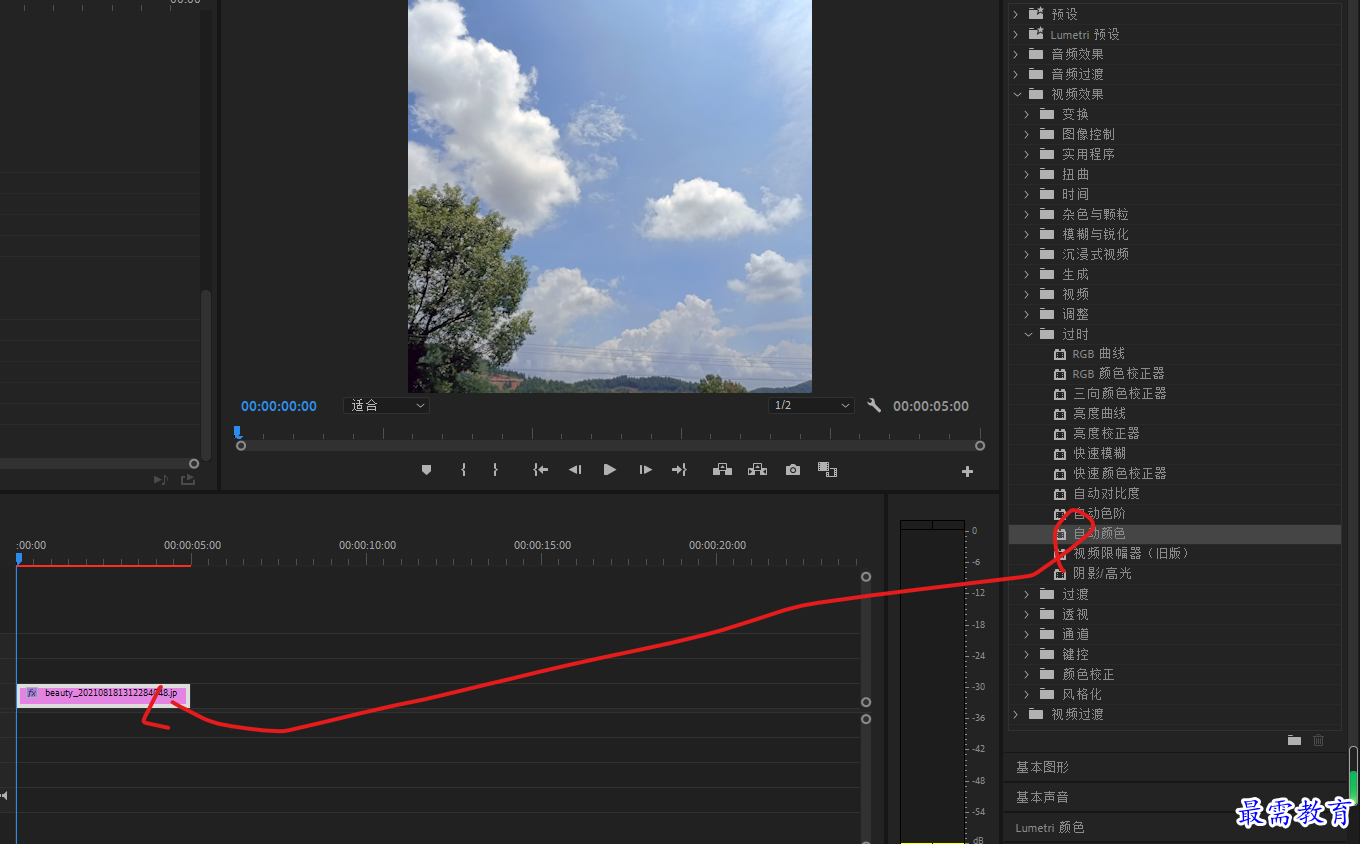Select the 视频限幅器（旧版）effect
1360x844 pixels.
point(1131,553)
